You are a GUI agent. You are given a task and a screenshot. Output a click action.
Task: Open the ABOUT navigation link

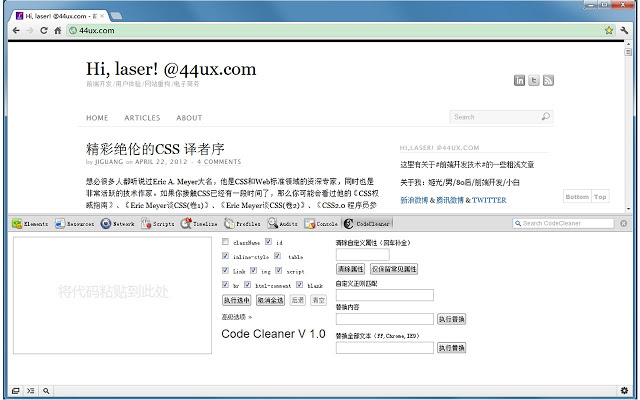(189, 118)
